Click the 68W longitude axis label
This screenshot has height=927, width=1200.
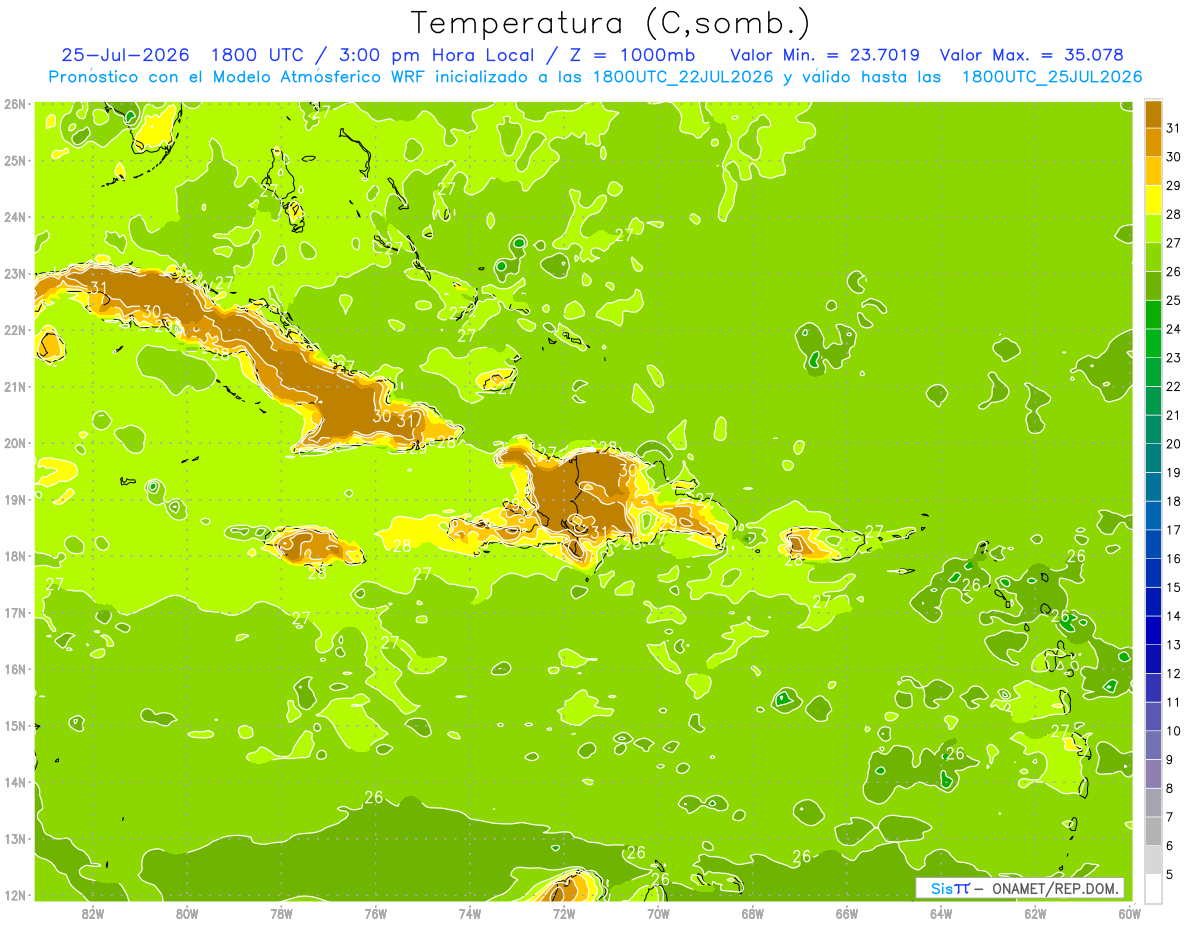pos(752,914)
